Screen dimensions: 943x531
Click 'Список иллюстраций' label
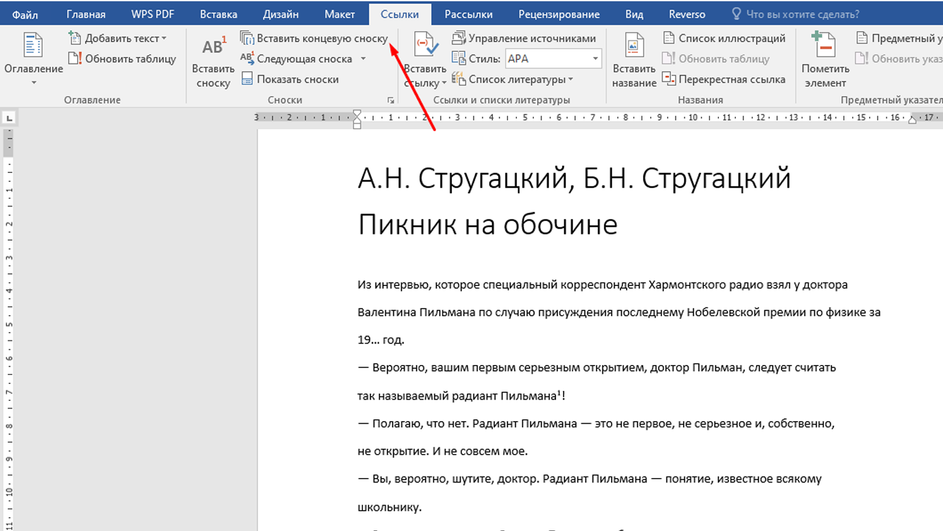click(732, 38)
